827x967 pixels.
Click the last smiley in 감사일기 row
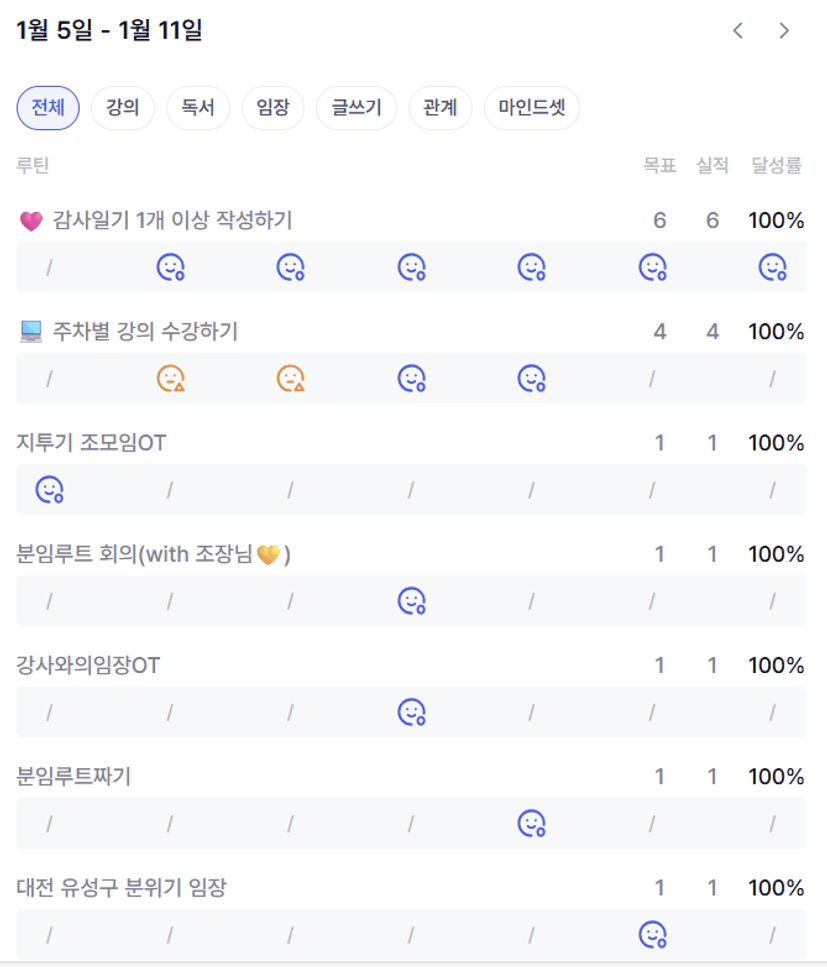coord(772,267)
